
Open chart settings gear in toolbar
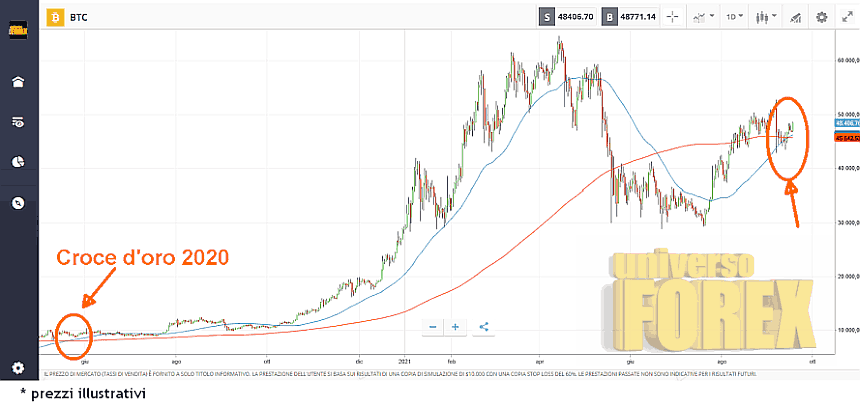tap(822, 17)
